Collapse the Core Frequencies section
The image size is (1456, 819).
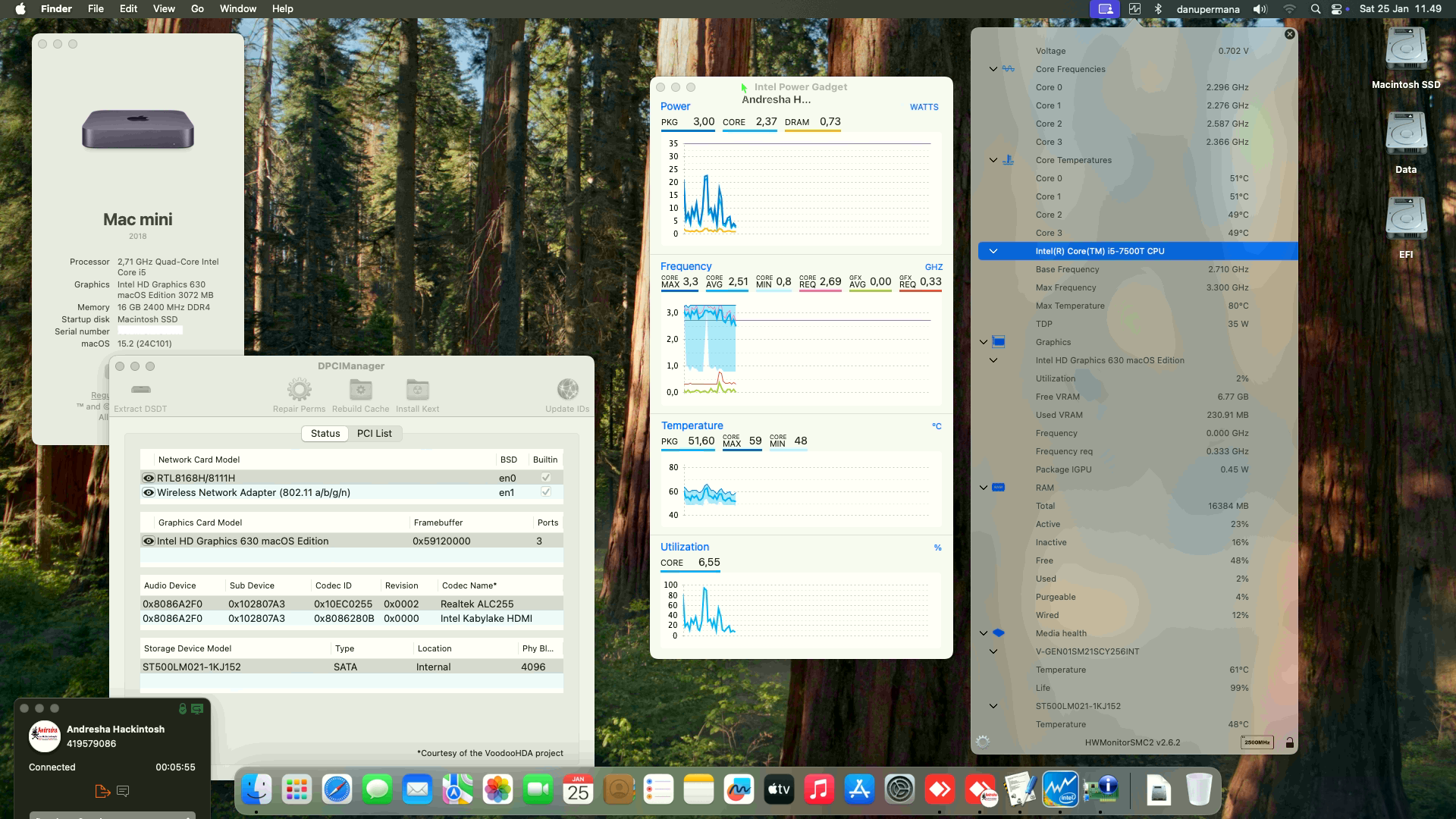coord(993,69)
